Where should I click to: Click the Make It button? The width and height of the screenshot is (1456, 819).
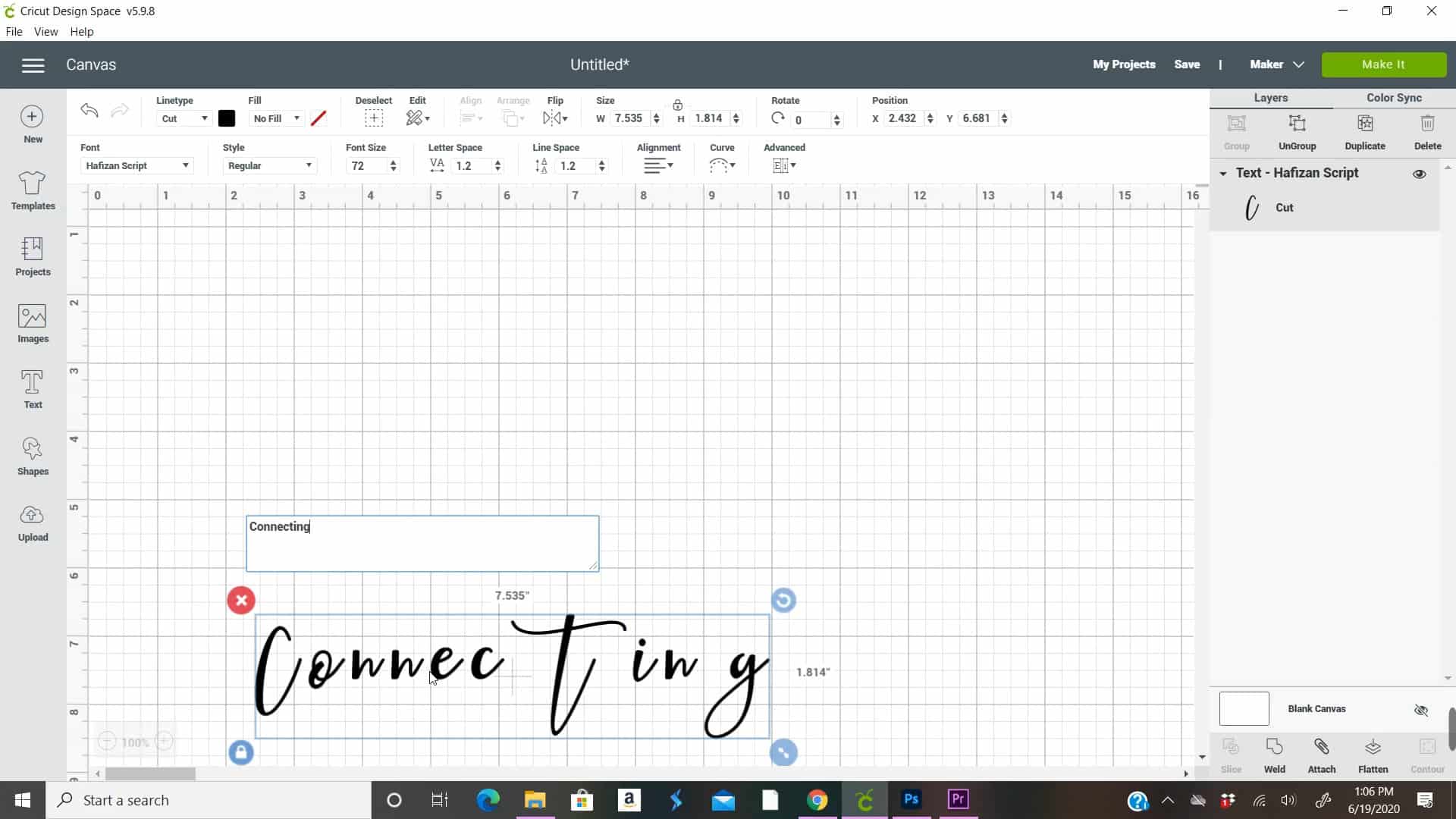tap(1383, 64)
